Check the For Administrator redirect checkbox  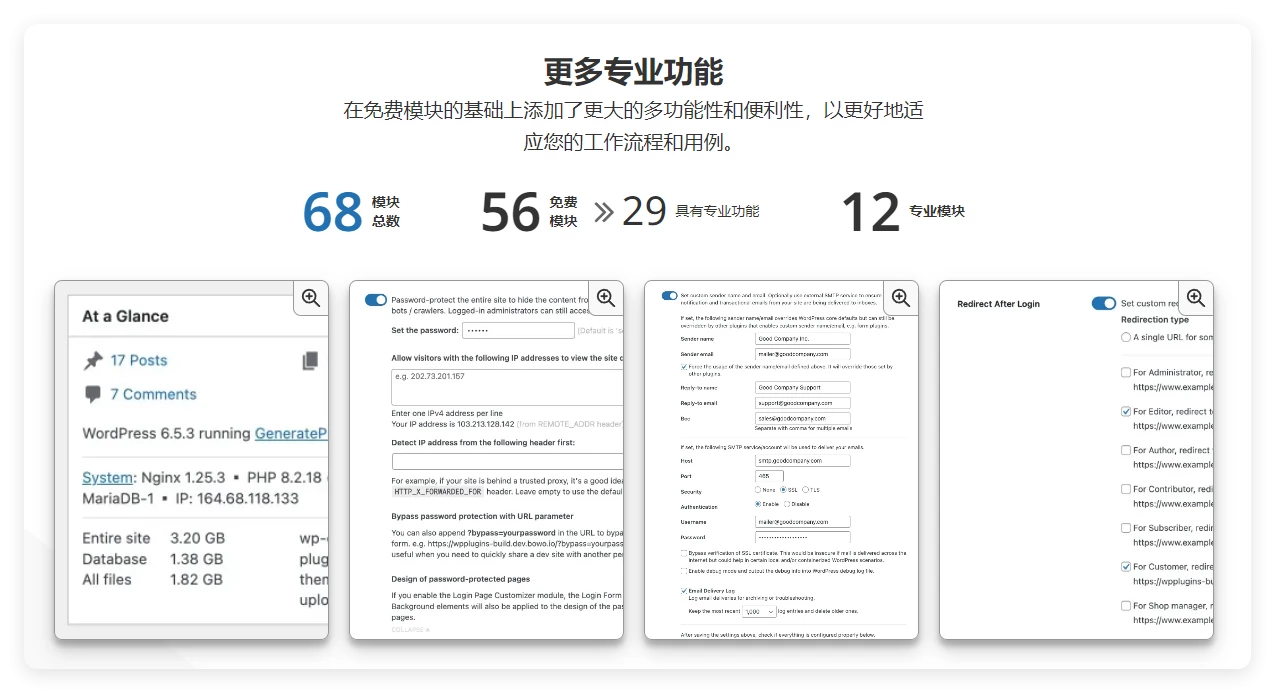pos(1124,372)
